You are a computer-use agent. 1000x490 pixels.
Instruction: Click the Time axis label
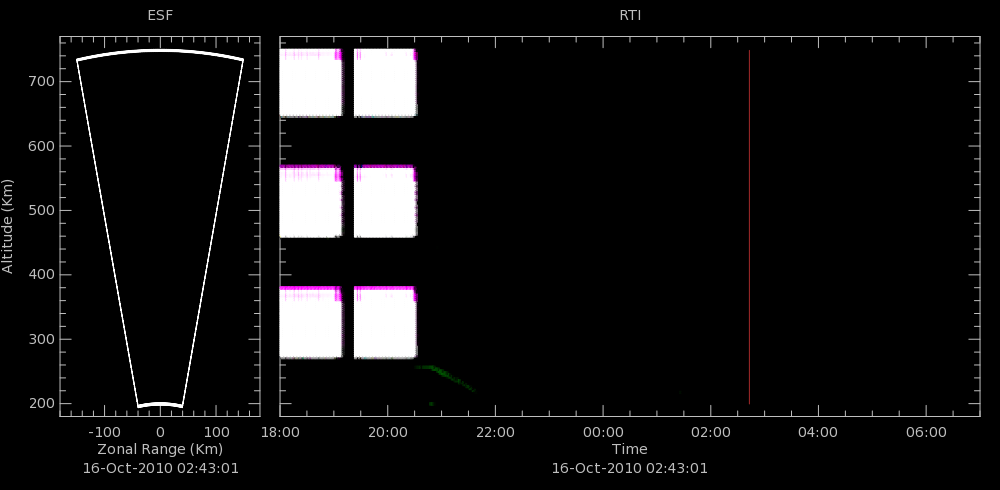(629, 449)
